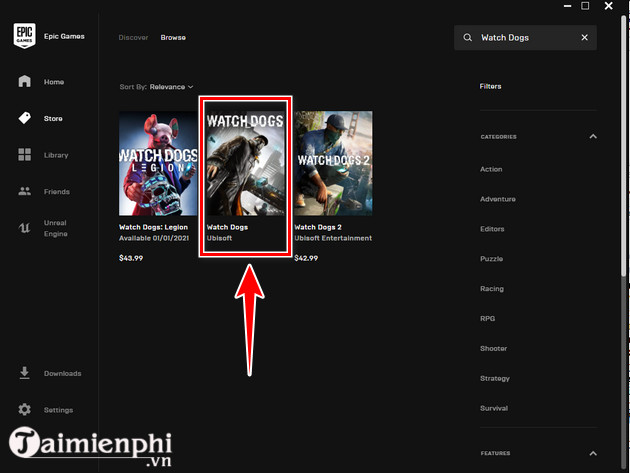630x473 pixels.
Task: Filter by Puzzle category
Action: [491, 258]
